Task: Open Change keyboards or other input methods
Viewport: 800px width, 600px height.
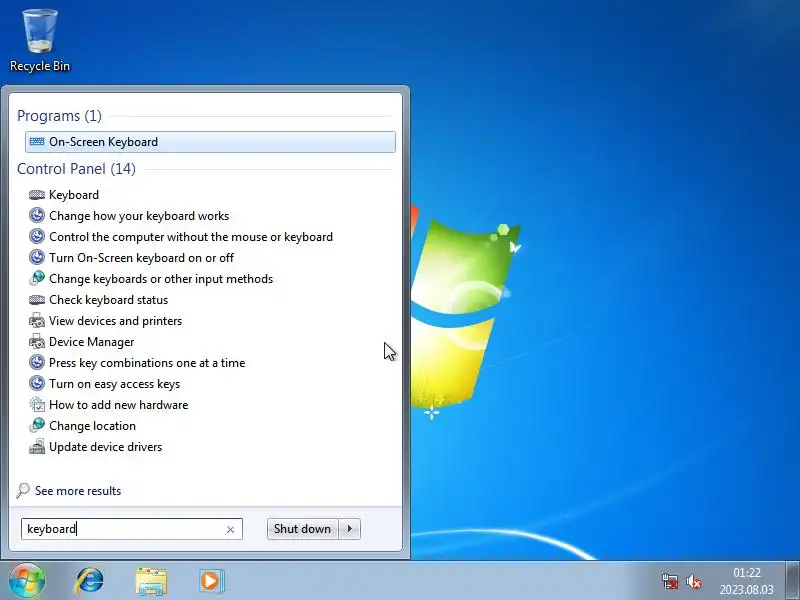Action: (x=161, y=279)
